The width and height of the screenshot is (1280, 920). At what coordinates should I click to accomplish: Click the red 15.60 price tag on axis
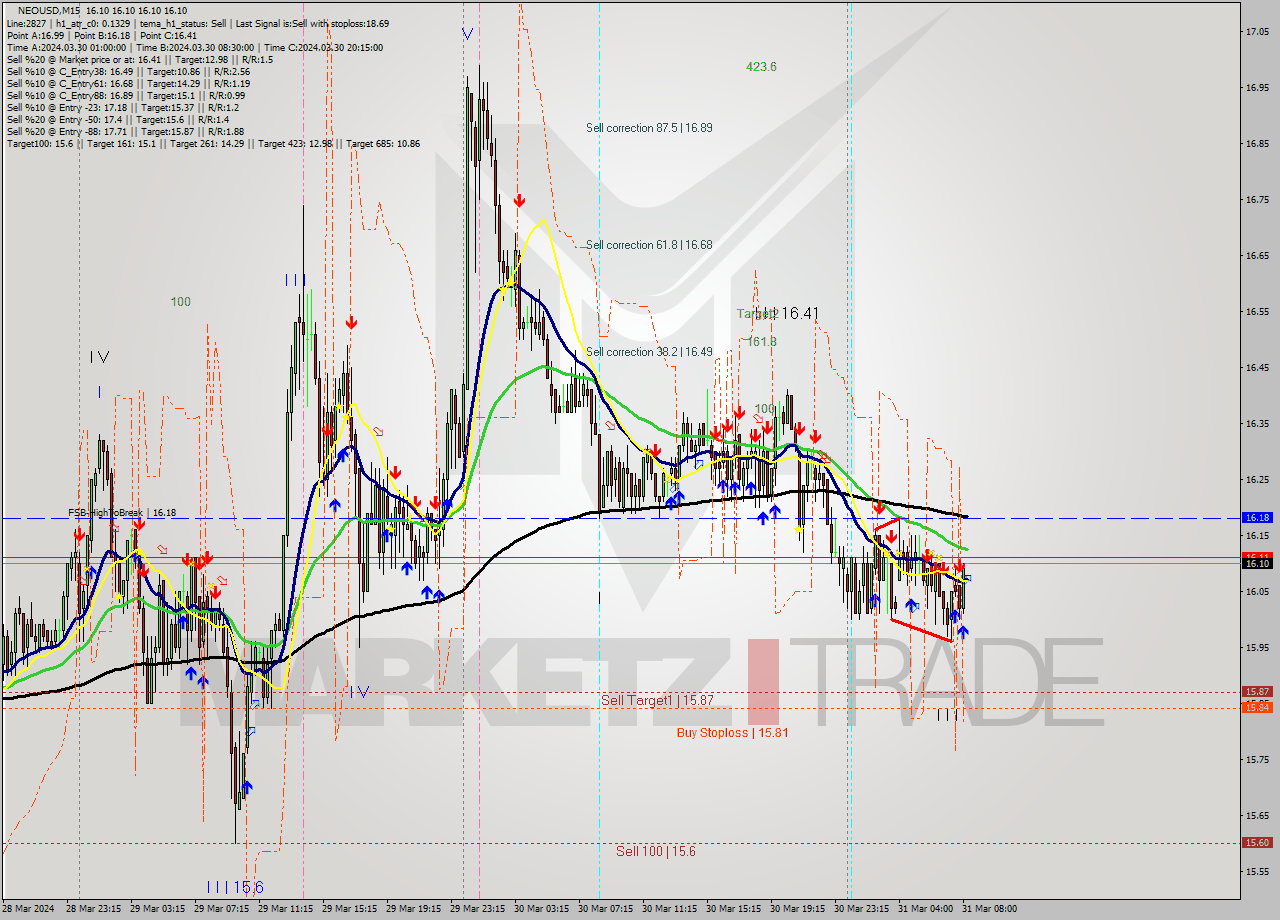[x=1256, y=843]
